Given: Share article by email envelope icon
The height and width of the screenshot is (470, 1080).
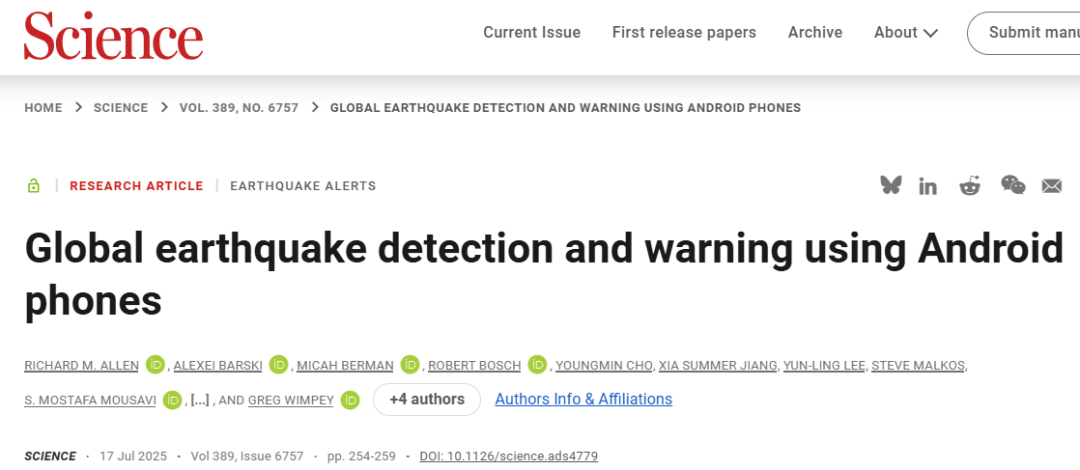Looking at the screenshot, I should click(1052, 185).
